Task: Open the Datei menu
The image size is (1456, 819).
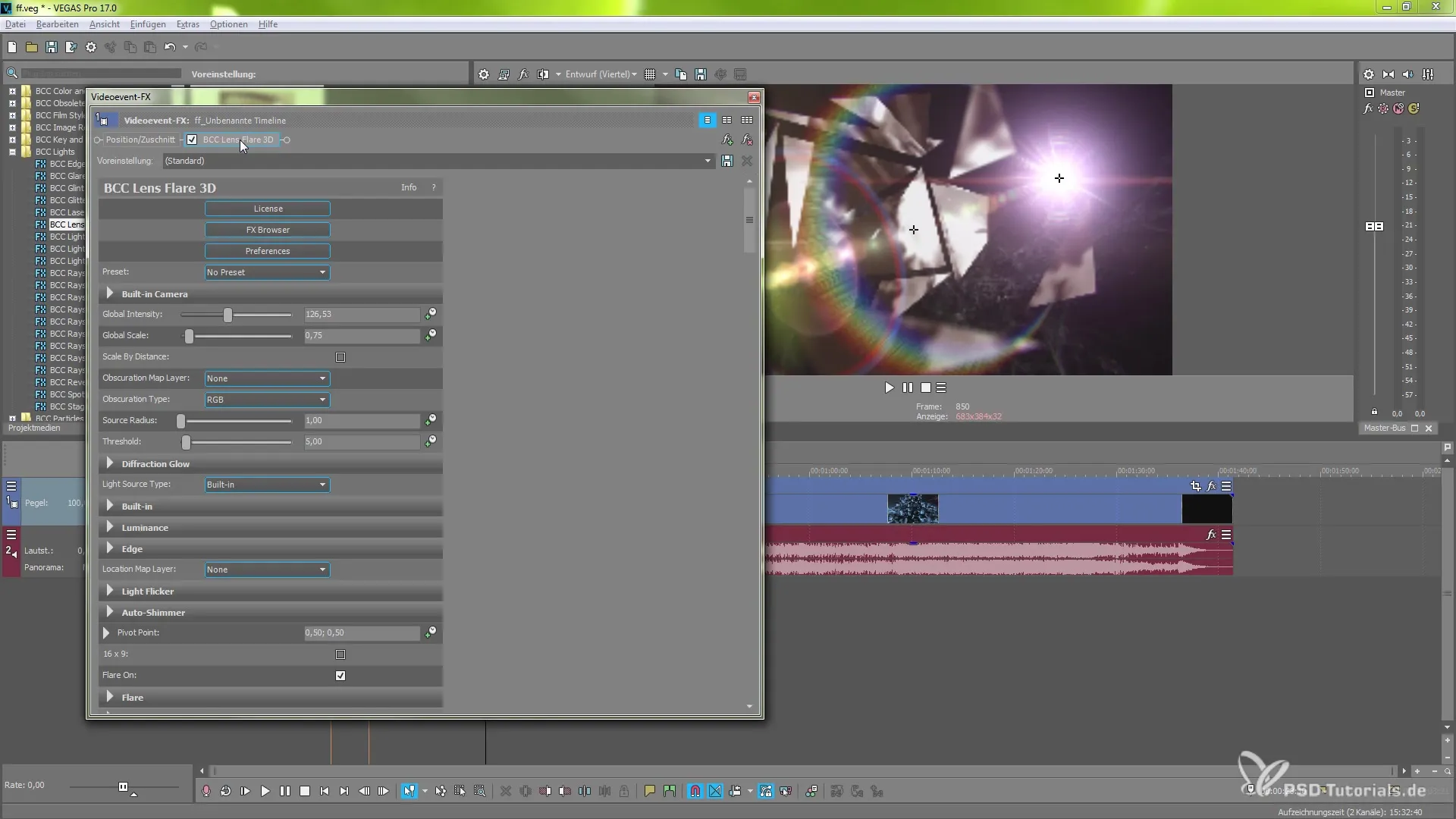Action: coord(15,24)
